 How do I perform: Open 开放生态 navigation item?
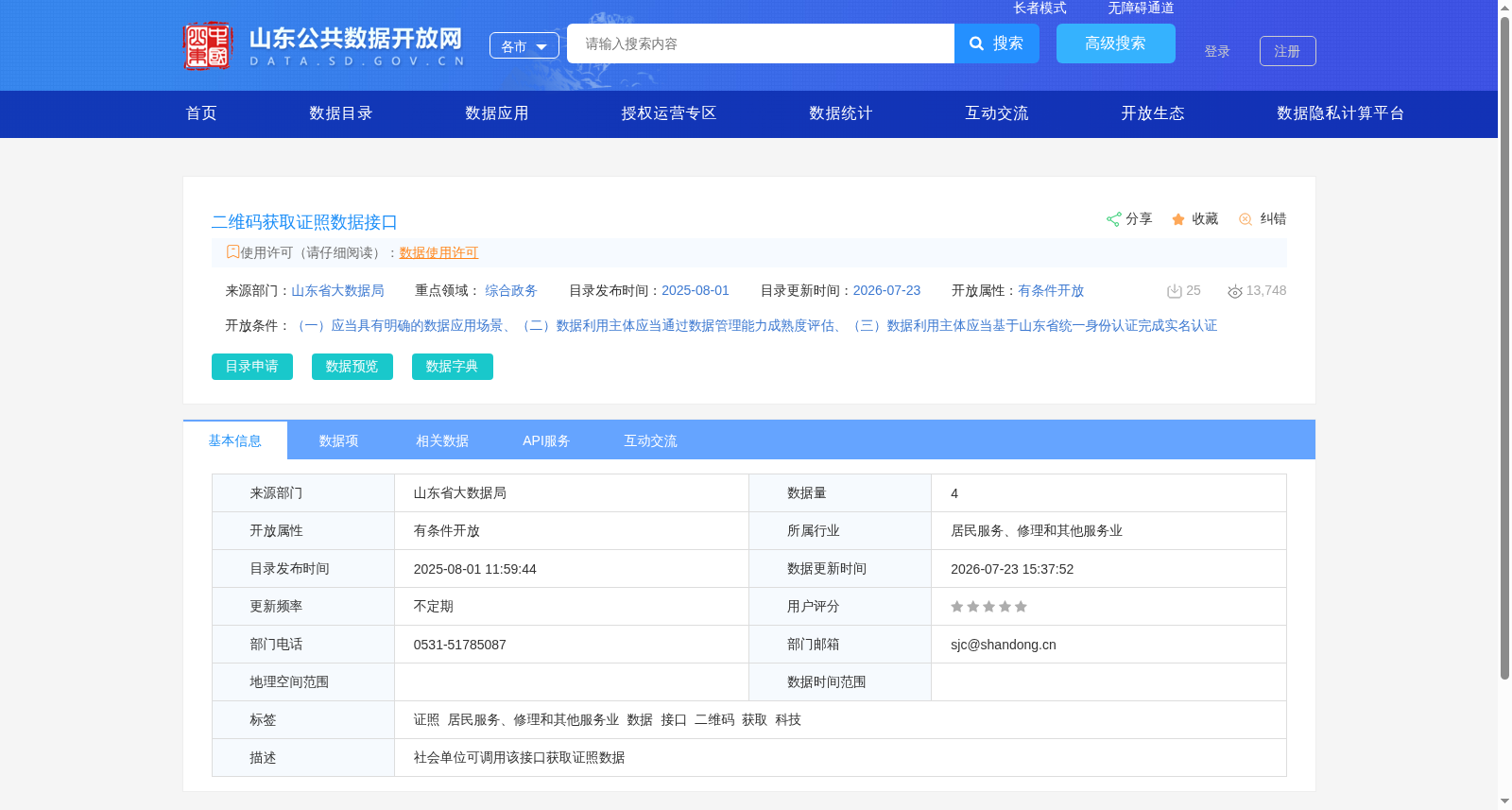pyautogui.click(x=1153, y=113)
